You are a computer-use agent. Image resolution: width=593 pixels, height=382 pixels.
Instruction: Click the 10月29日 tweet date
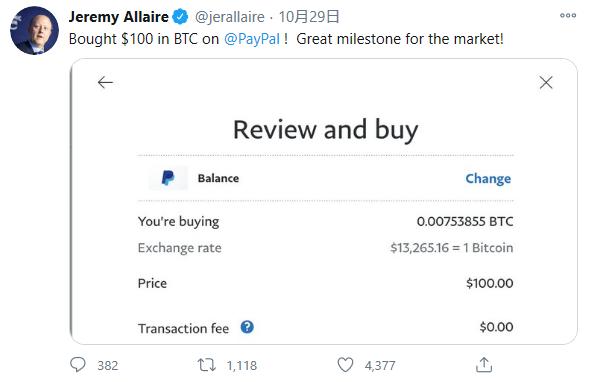click(309, 17)
